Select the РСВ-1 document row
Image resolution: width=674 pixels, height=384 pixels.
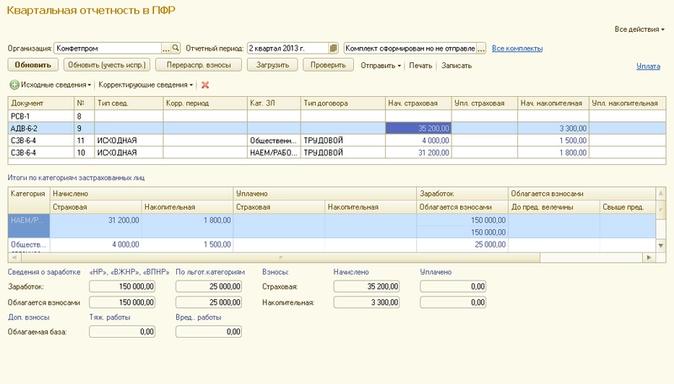(x=337, y=116)
